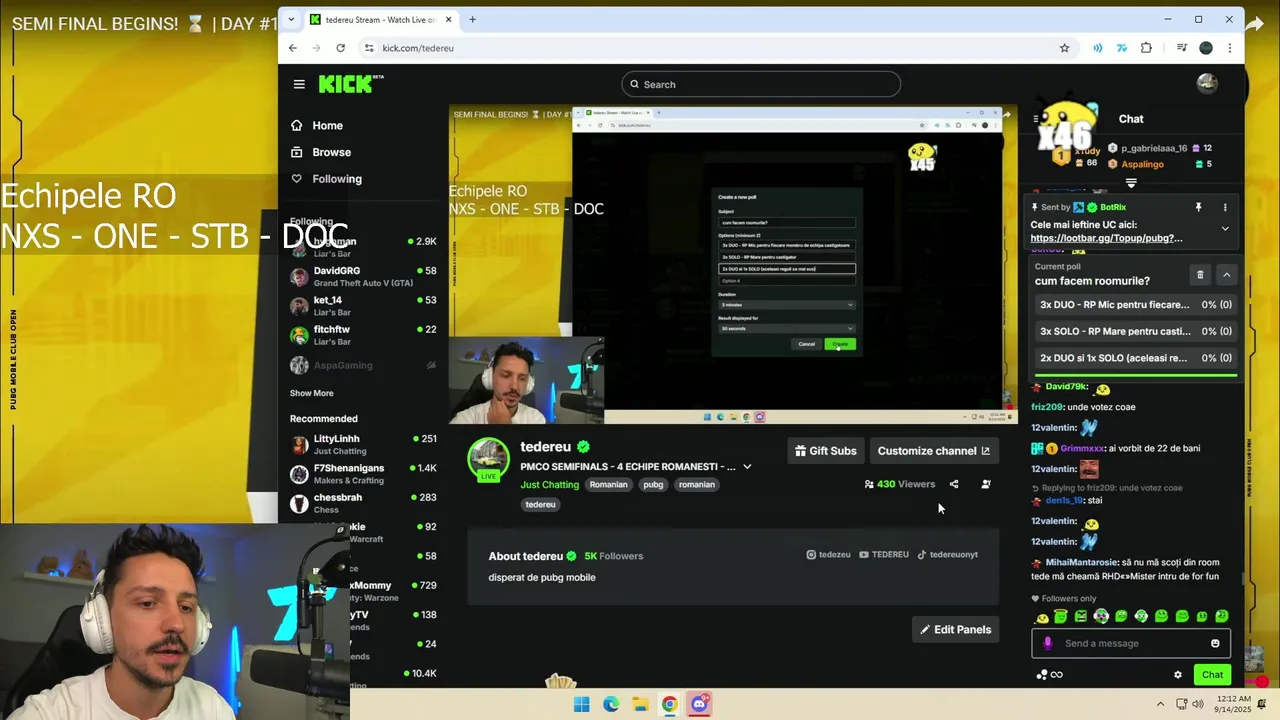Viewport: 1280px width, 720px height.
Task: Show hidden system tray icons
Action: tap(1160, 704)
